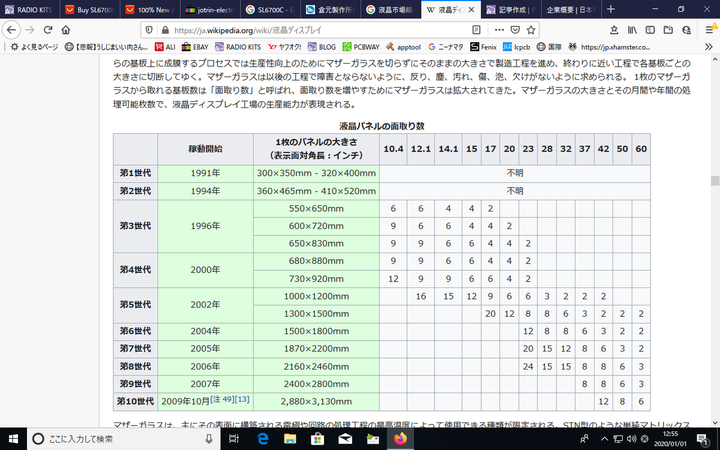Expand the bookmarks toolbar overflow chevron
This screenshot has height=450, width=720.
(709, 47)
